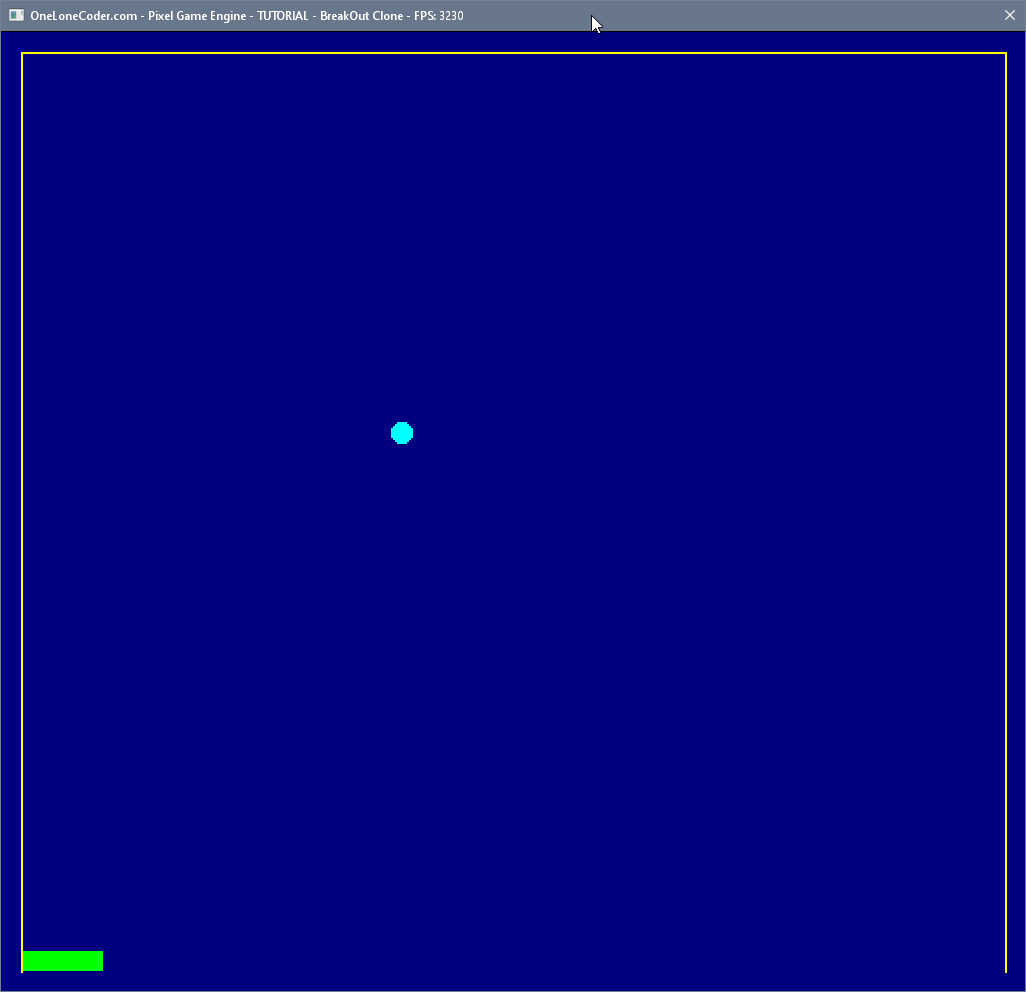Click the bottom end of the right yellow wall
Viewport: 1026px width, 992px height.
[1006, 969]
